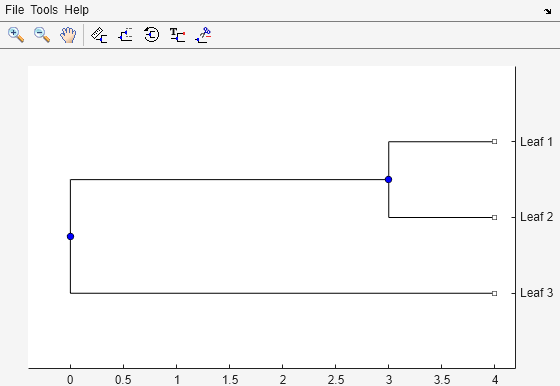Image resolution: width=560 pixels, height=386 pixels.
Task: Click the axis tick label '0.5'
Action: coord(123,380)
